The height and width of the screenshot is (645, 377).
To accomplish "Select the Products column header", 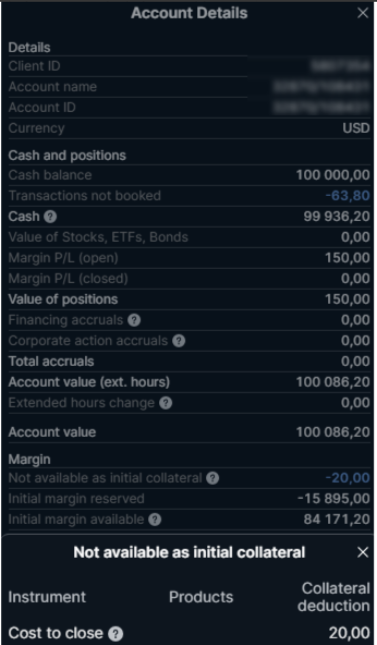I will tap(201, 597).
